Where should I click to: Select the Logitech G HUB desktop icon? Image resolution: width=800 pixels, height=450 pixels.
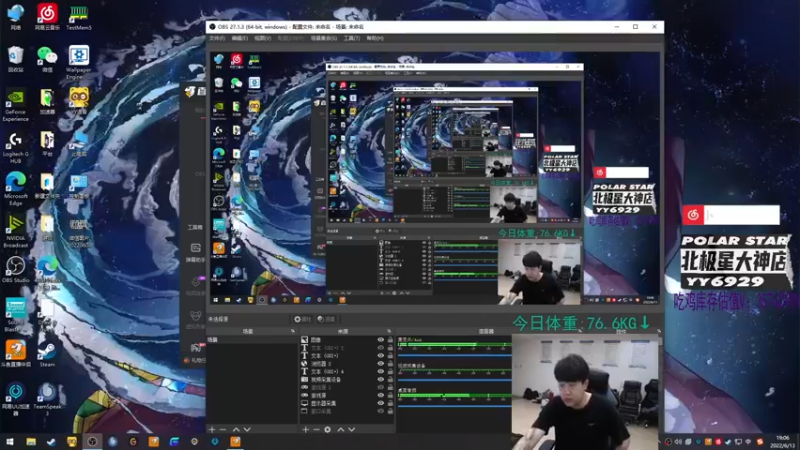15,147
